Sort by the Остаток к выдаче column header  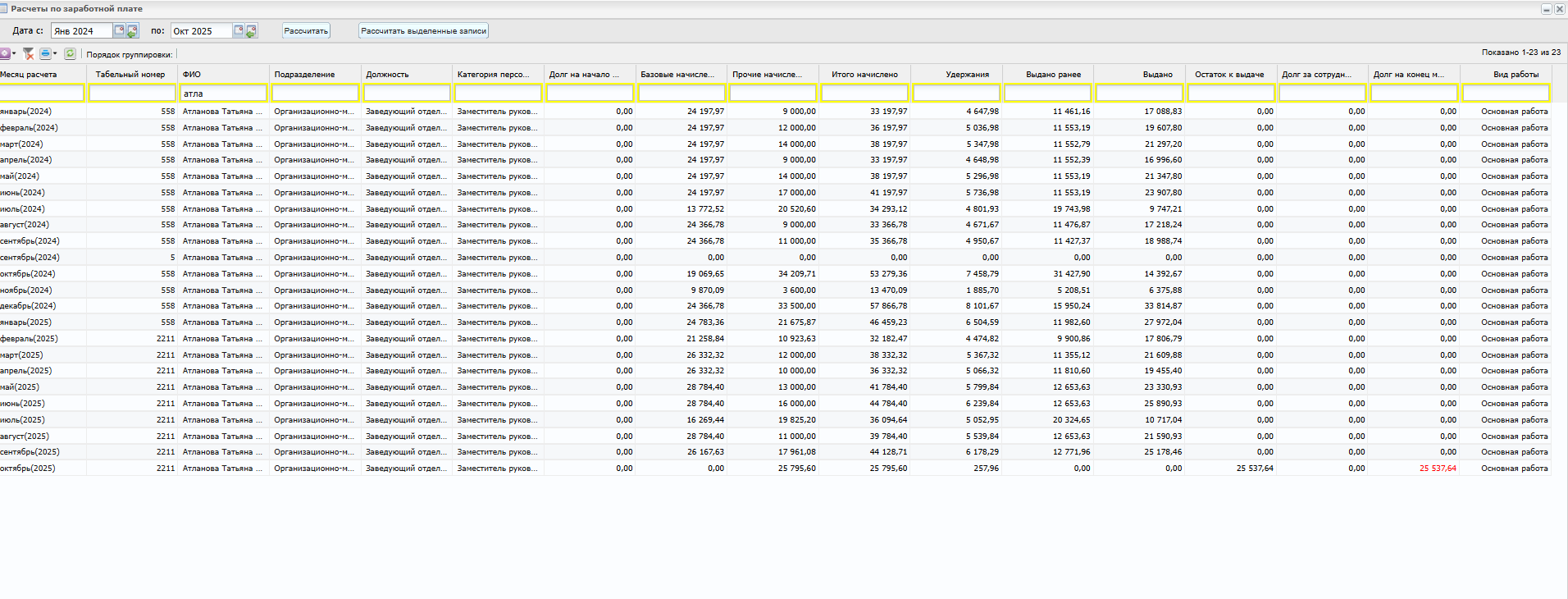click(1231, 75)
